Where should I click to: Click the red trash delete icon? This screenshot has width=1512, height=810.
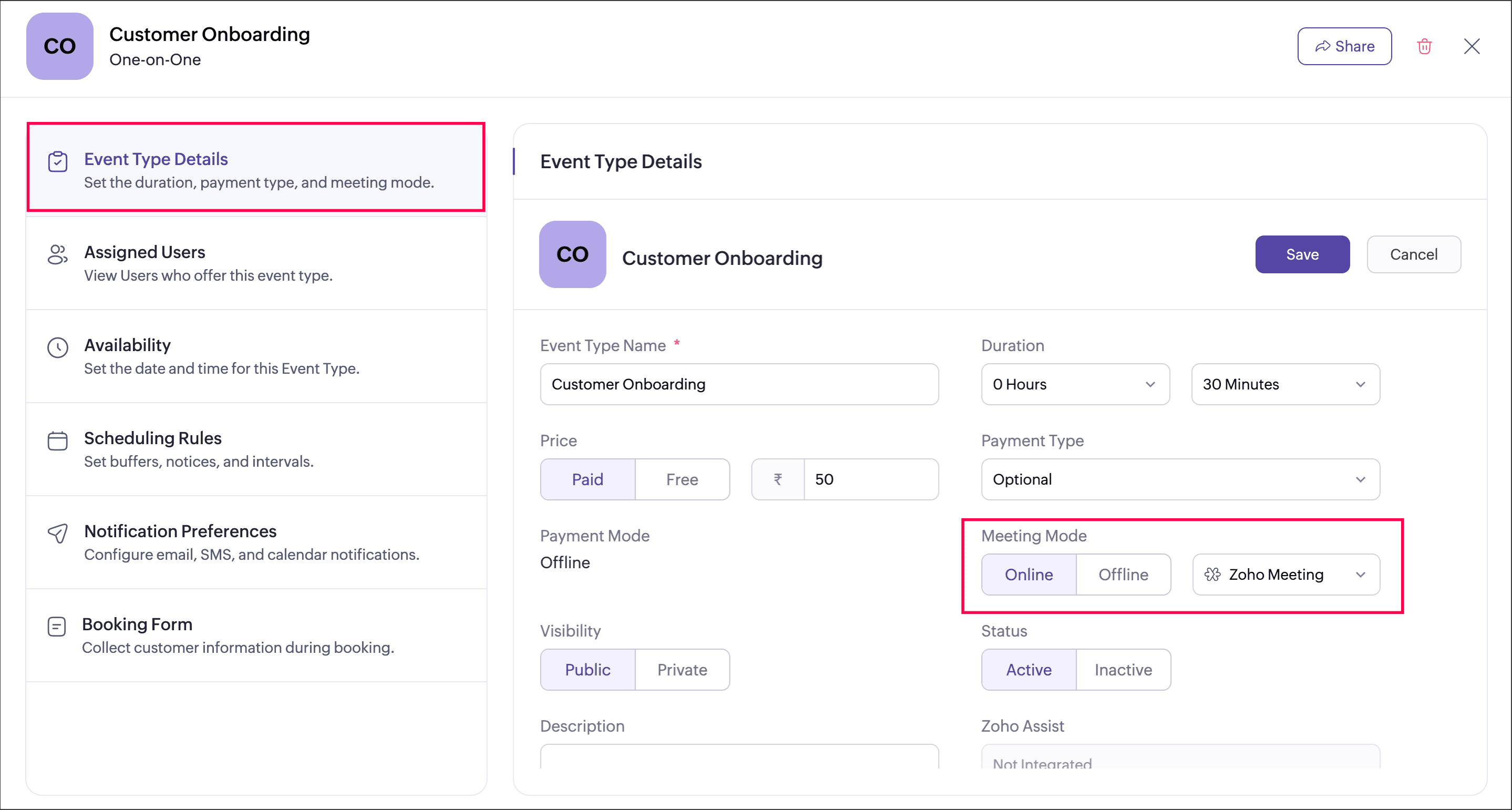pyautogui.click(x=1424, y=46)
